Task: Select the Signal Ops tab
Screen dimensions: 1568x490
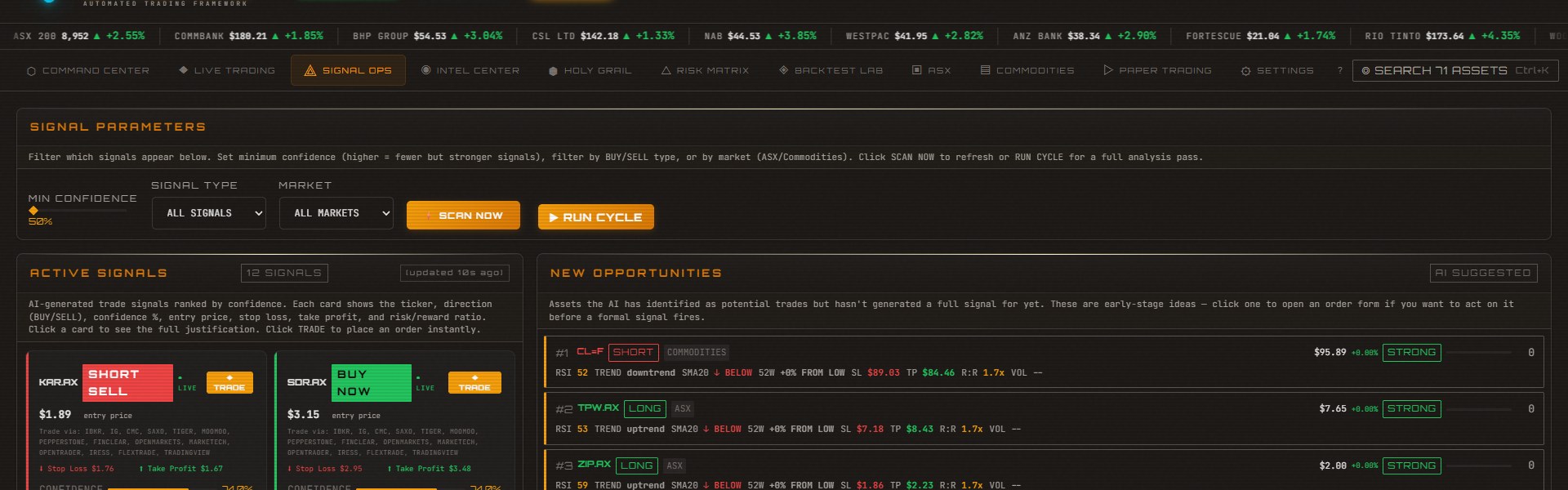Action: [348, 71]
